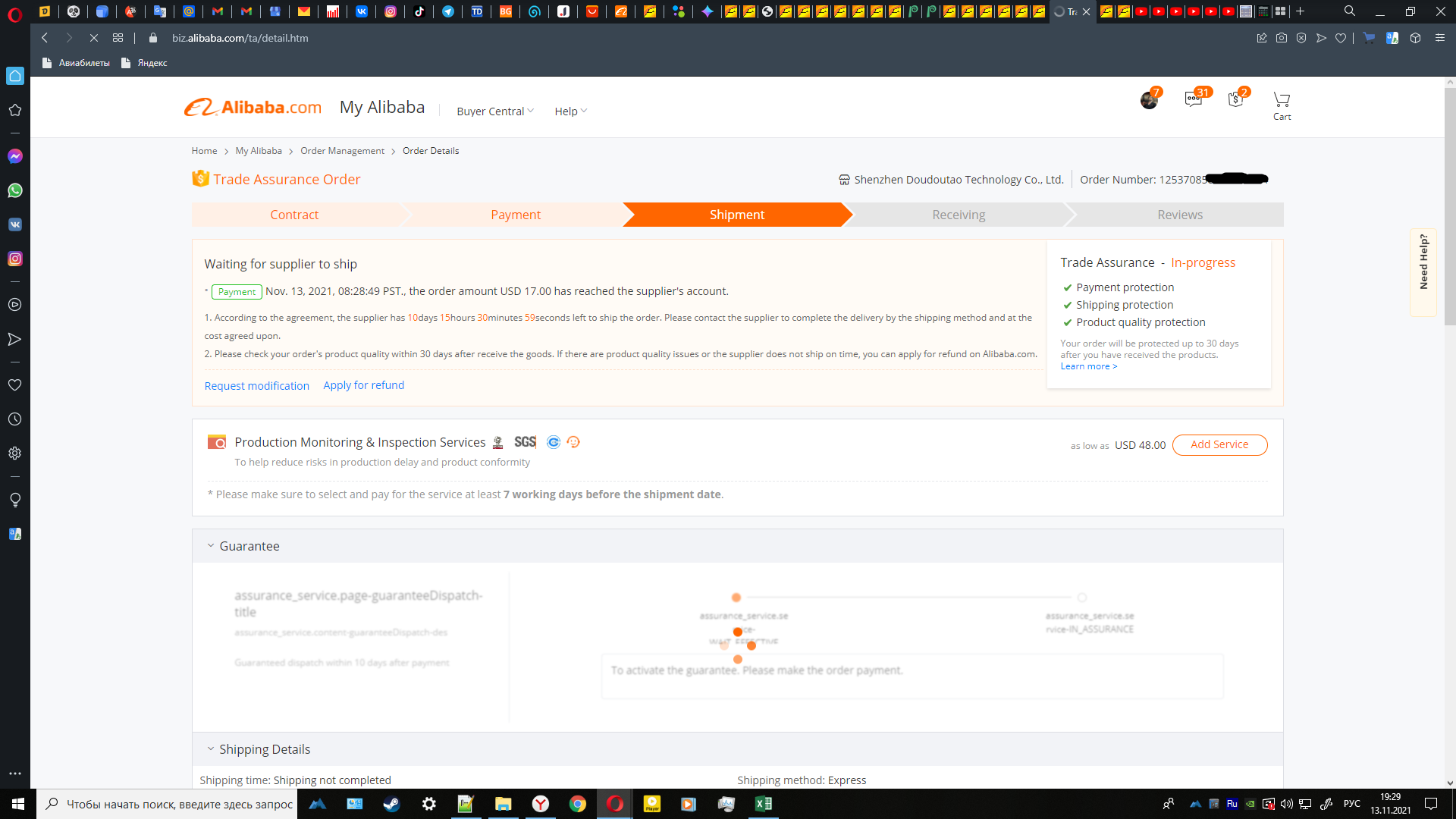Screen dimensions: 1456x819
Task: Open WhatsApp in Opera sidebar
Action: tap(14, 190)
